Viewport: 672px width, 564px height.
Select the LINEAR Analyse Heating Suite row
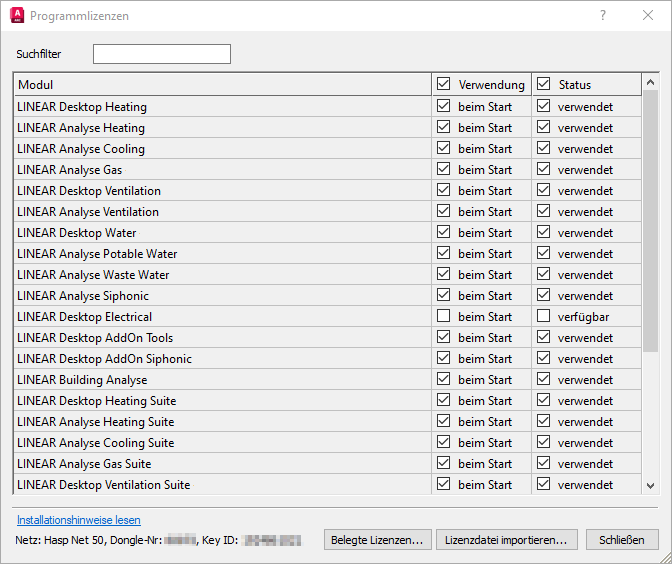(328, 421)
